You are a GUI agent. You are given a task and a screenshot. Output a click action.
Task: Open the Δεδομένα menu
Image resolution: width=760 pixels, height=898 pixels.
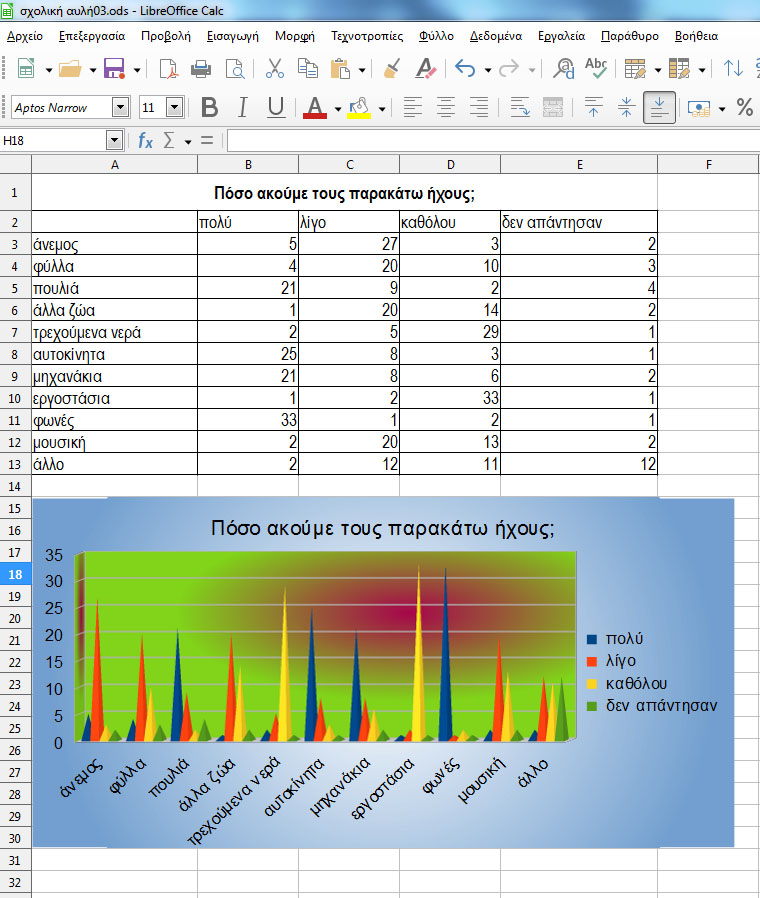tap(495, 35)
